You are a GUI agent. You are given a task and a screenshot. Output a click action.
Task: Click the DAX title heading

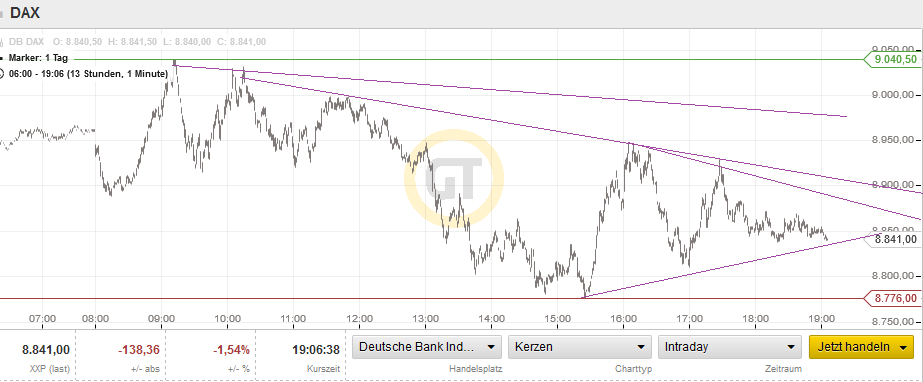coord(25,13)
